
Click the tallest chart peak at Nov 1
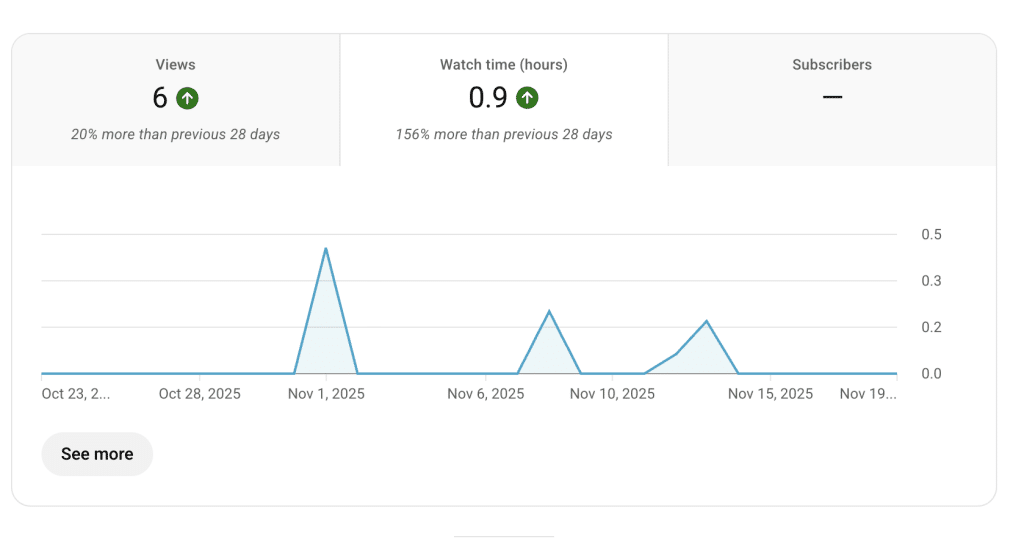pyautogui.click(x=326, y=249)
